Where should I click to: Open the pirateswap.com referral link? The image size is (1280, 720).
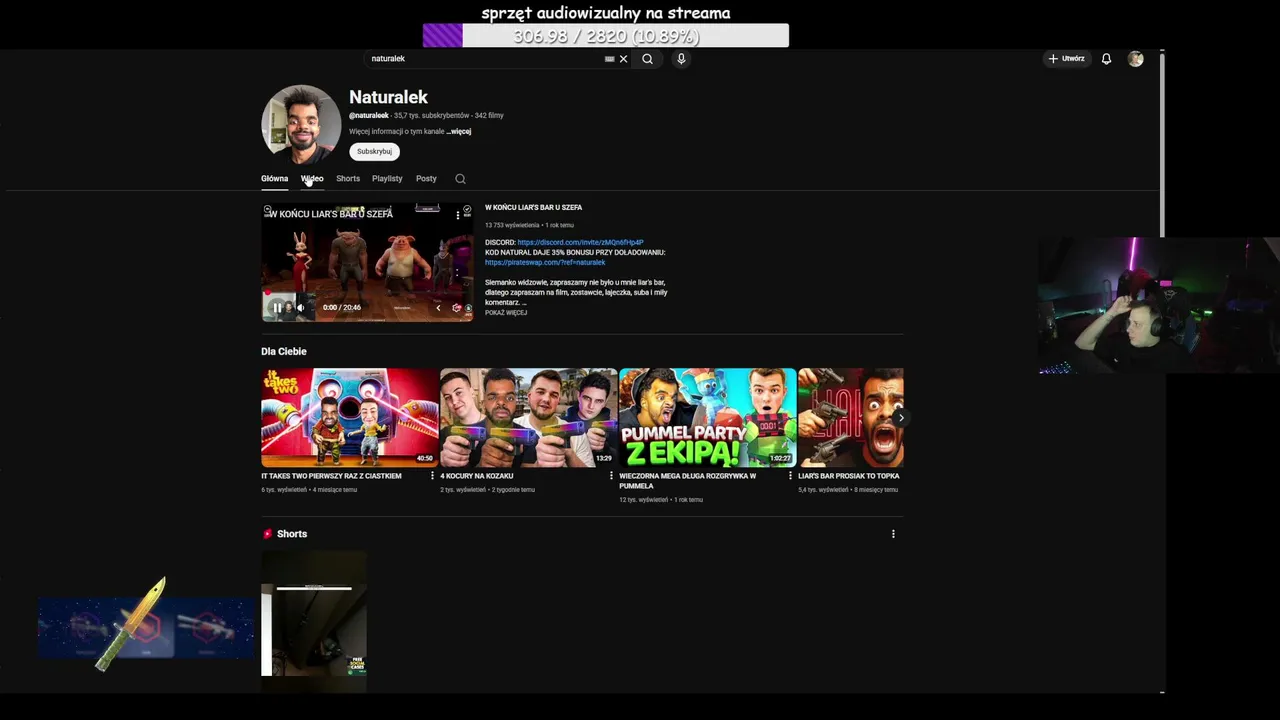click(x=545, y=262)
